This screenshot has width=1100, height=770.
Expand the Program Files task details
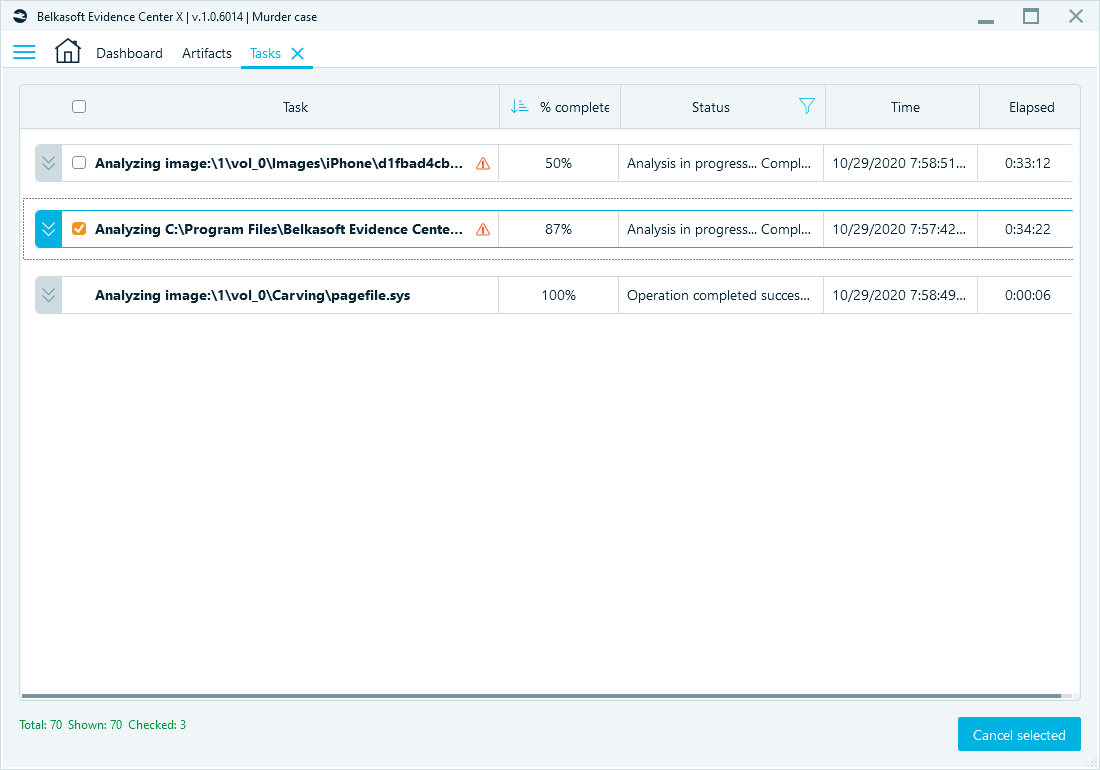click(48, 229)
